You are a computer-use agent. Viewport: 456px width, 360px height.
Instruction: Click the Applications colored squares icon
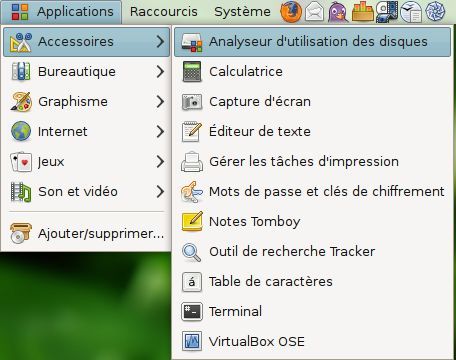20,12
